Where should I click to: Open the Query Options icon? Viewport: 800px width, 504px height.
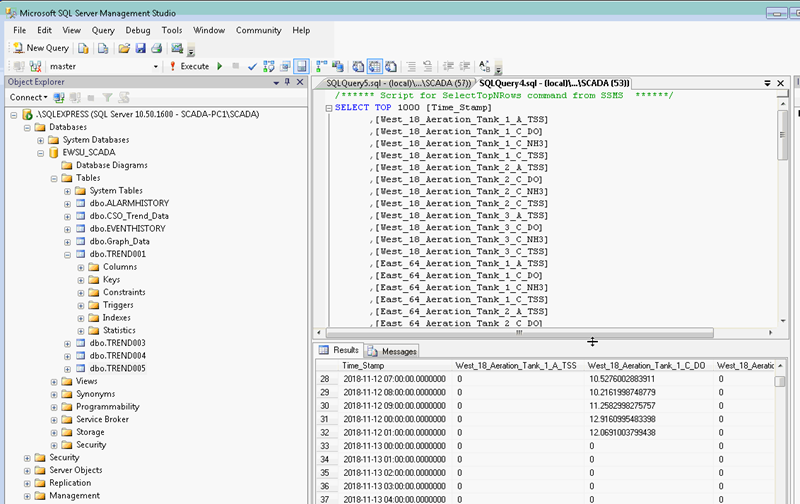pos(285,66)
